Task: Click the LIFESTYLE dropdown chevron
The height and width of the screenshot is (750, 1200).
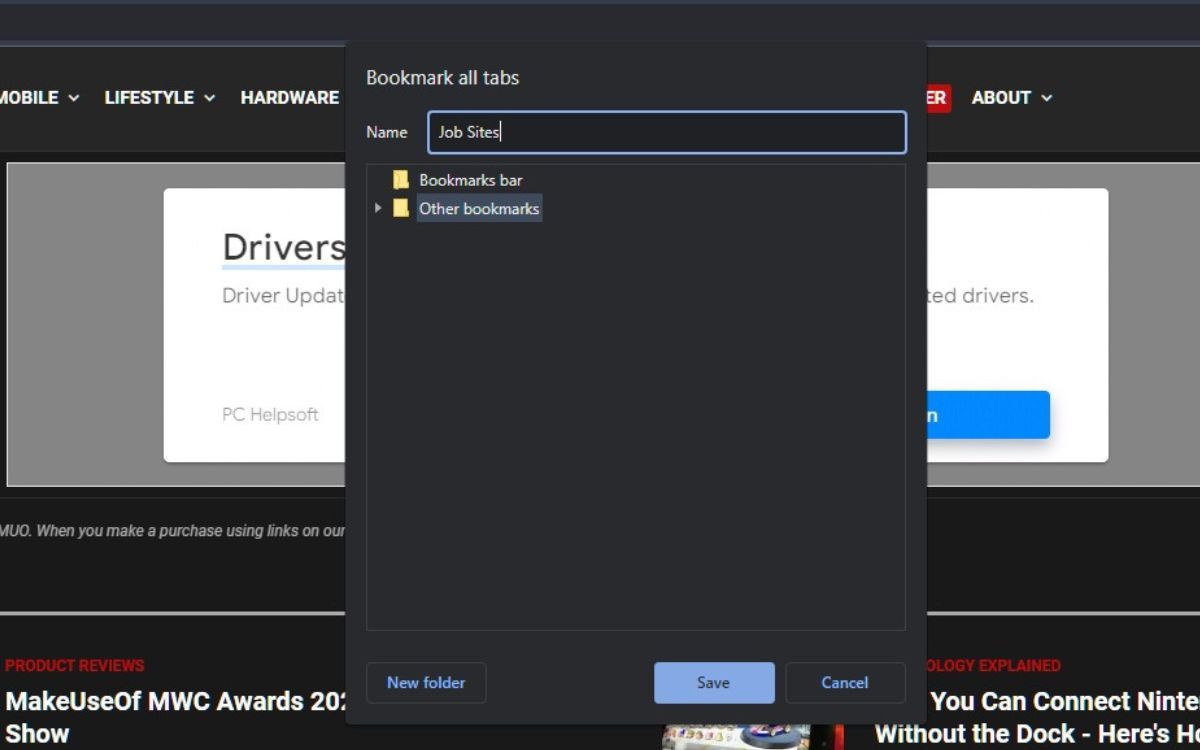Action: pyautogui.click(x=209, y=98)
